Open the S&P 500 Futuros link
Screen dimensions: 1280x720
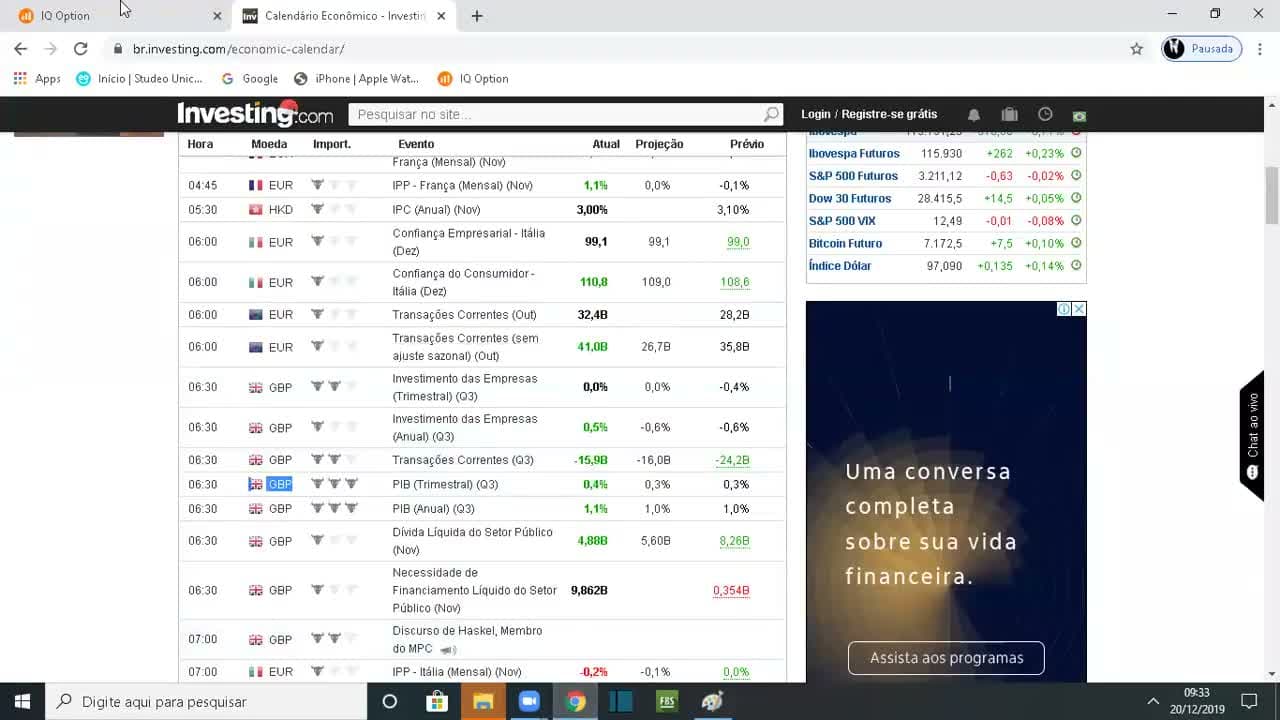(x=853, y=176)
